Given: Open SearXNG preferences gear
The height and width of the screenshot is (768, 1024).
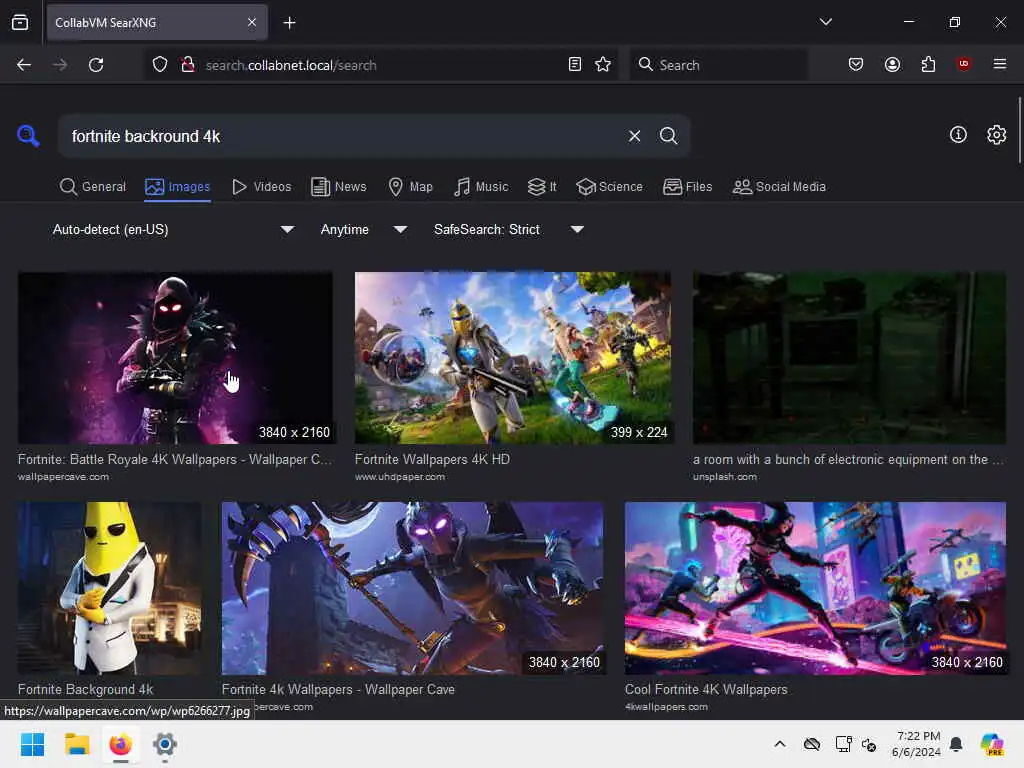Looking at the screenshot, I should 996,135.
